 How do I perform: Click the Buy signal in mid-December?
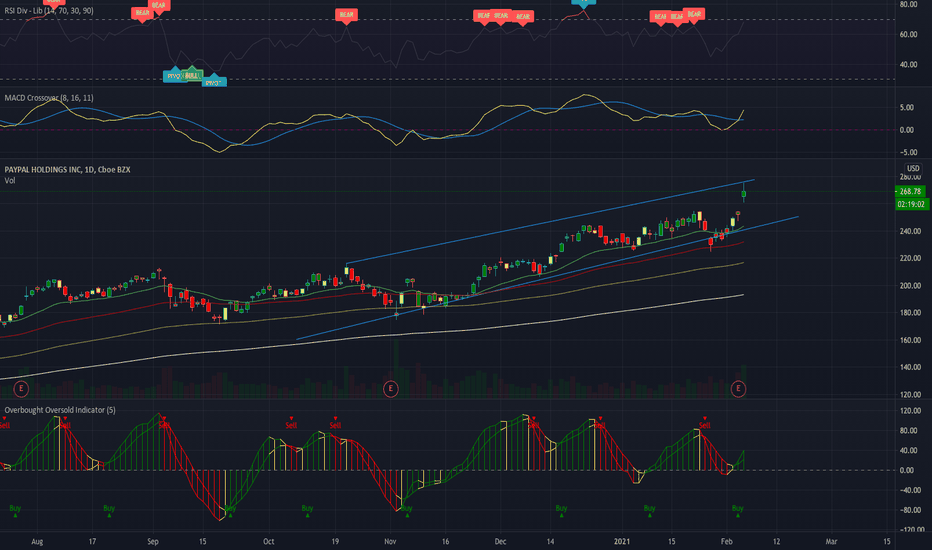[x=561, y=510]
